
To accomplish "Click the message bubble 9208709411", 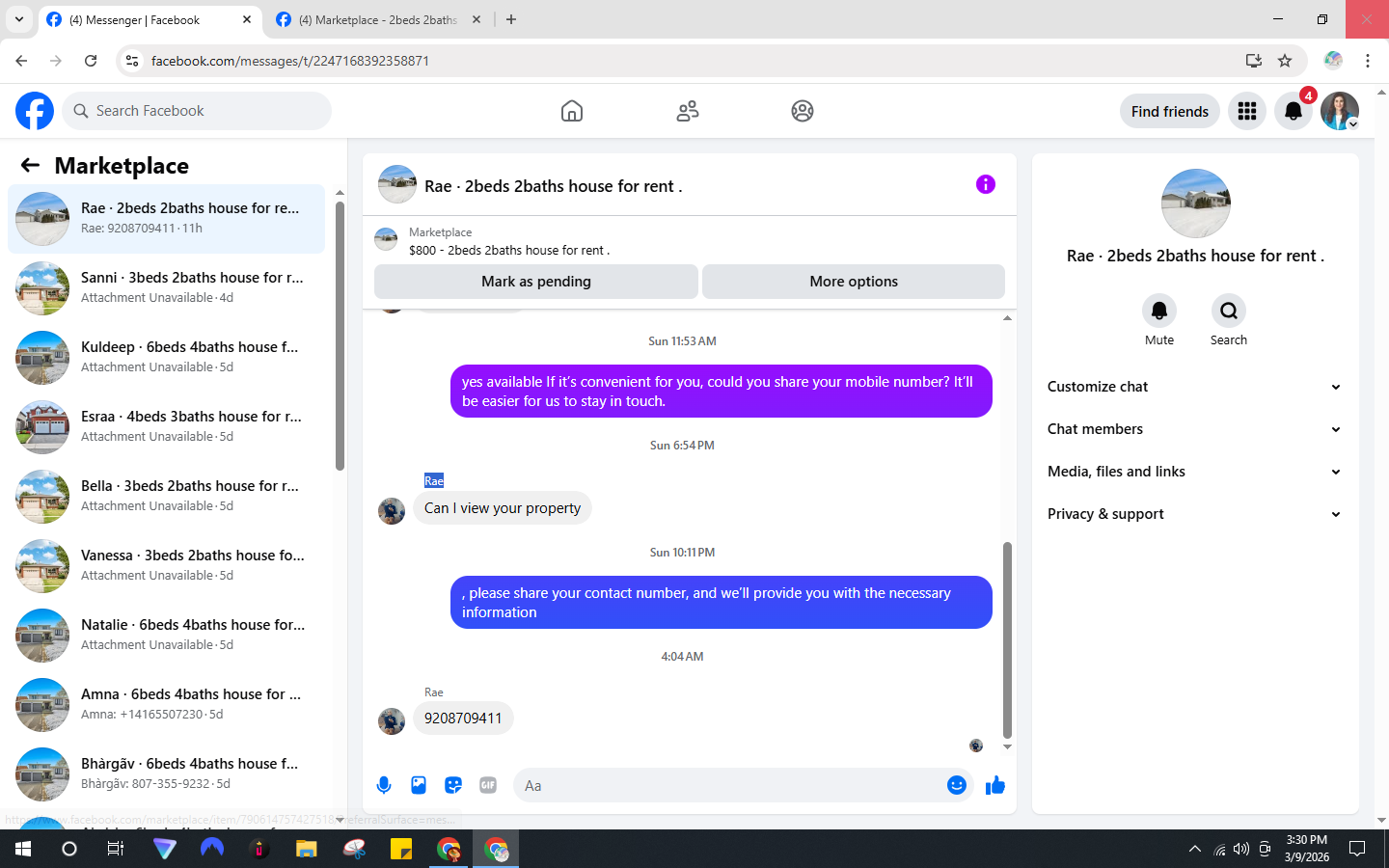I will [463, 719].
